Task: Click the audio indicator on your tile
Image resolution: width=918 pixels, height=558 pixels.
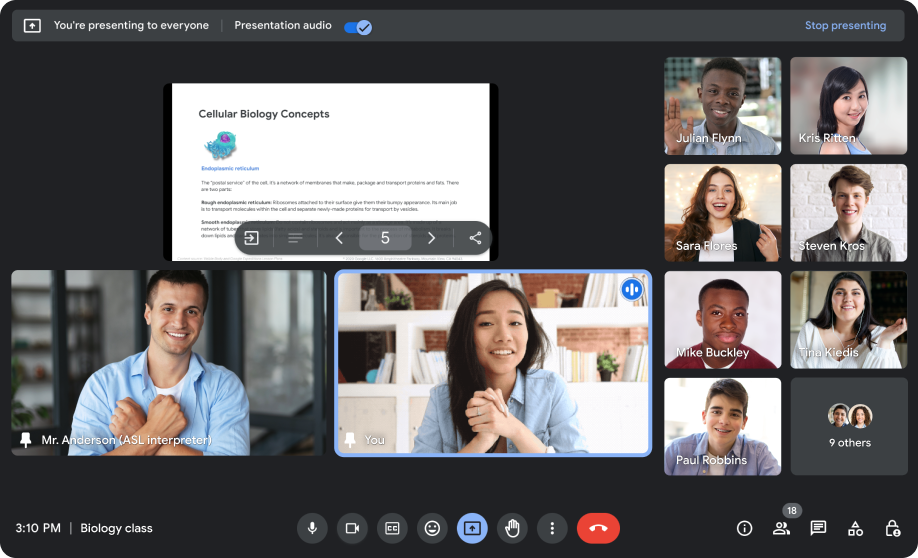Action: click(x=632, y=289)
